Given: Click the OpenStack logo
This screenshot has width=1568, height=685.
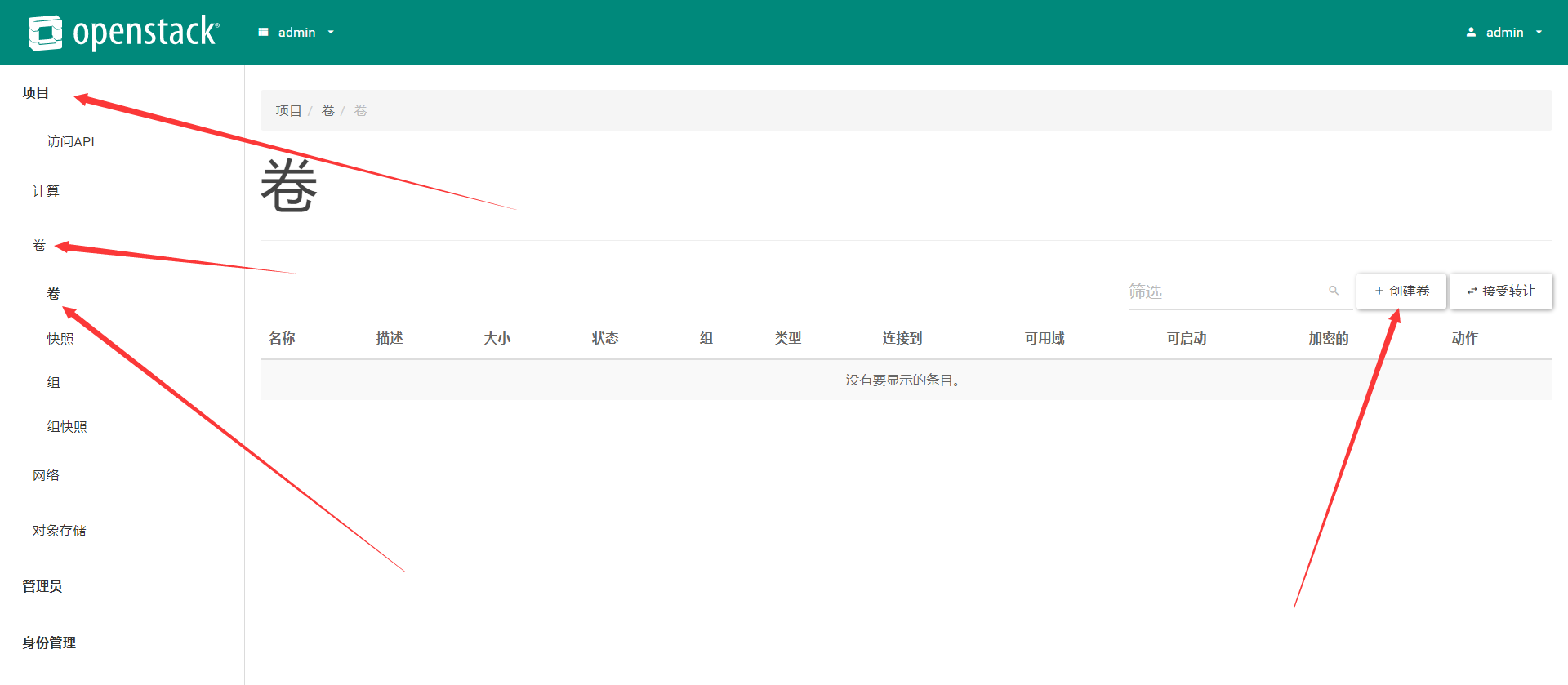Looking at the screenshot, I should [123, 33].
